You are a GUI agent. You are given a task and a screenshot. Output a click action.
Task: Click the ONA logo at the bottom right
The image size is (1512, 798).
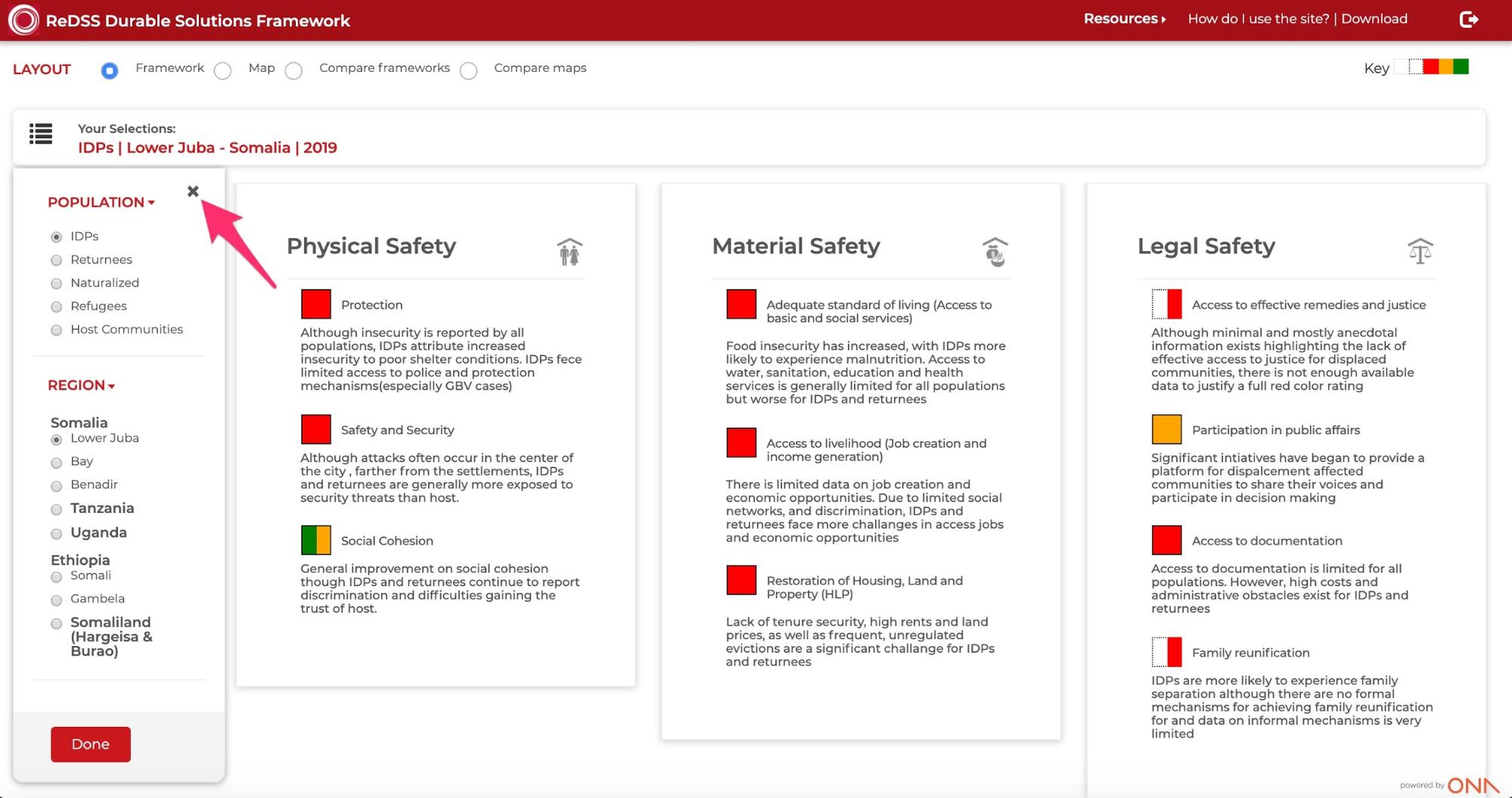(1472, 785)
